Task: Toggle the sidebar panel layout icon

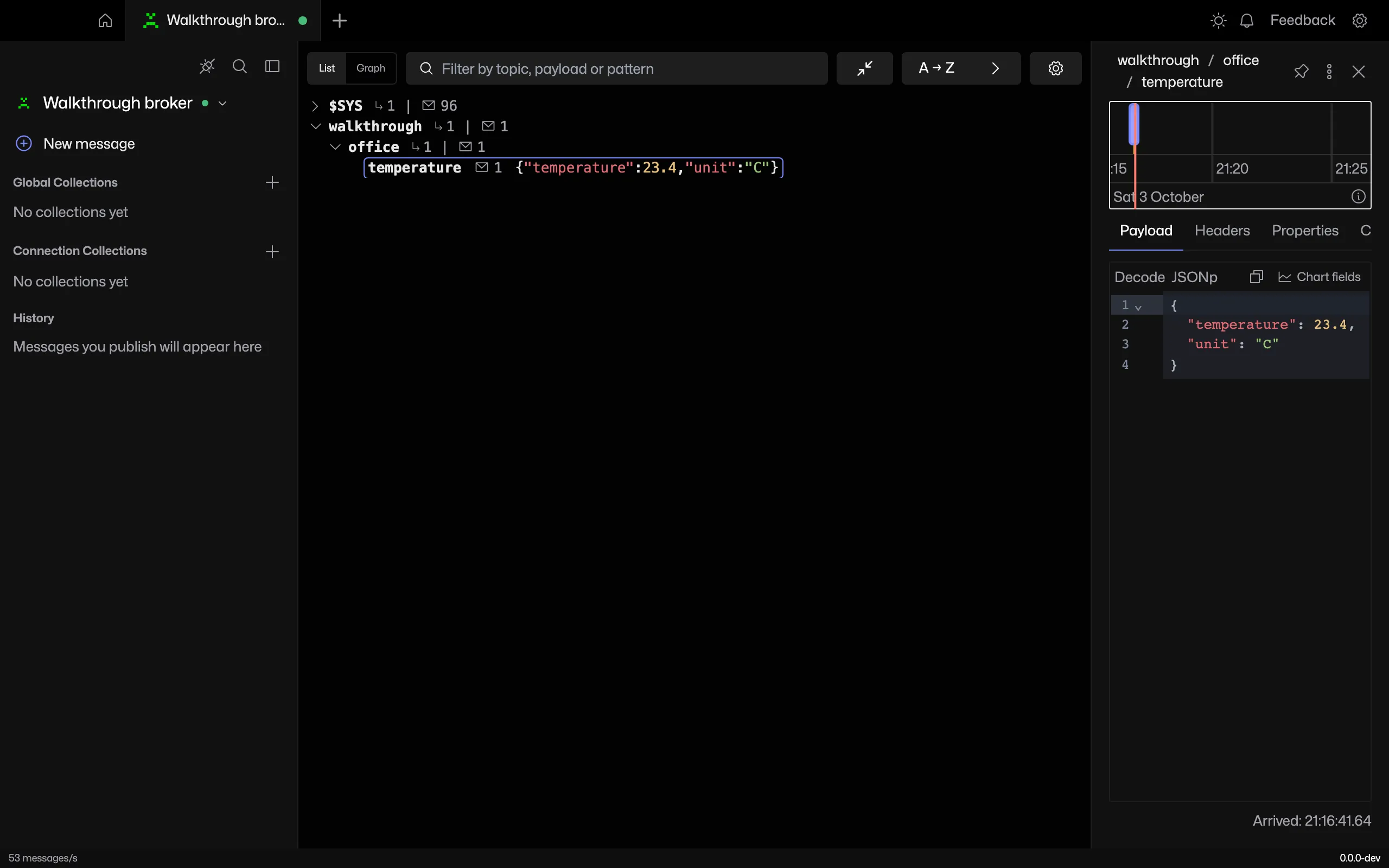Action: coord(272,67)
